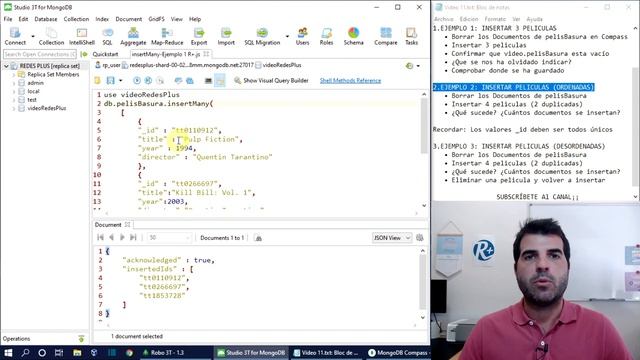Expand the videoRedesPlus database node

(14, 109)
